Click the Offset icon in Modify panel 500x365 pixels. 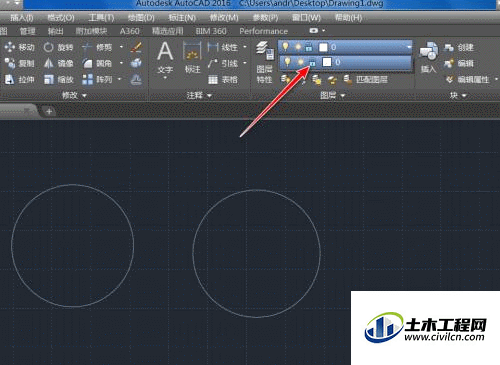tap(136, 79)
